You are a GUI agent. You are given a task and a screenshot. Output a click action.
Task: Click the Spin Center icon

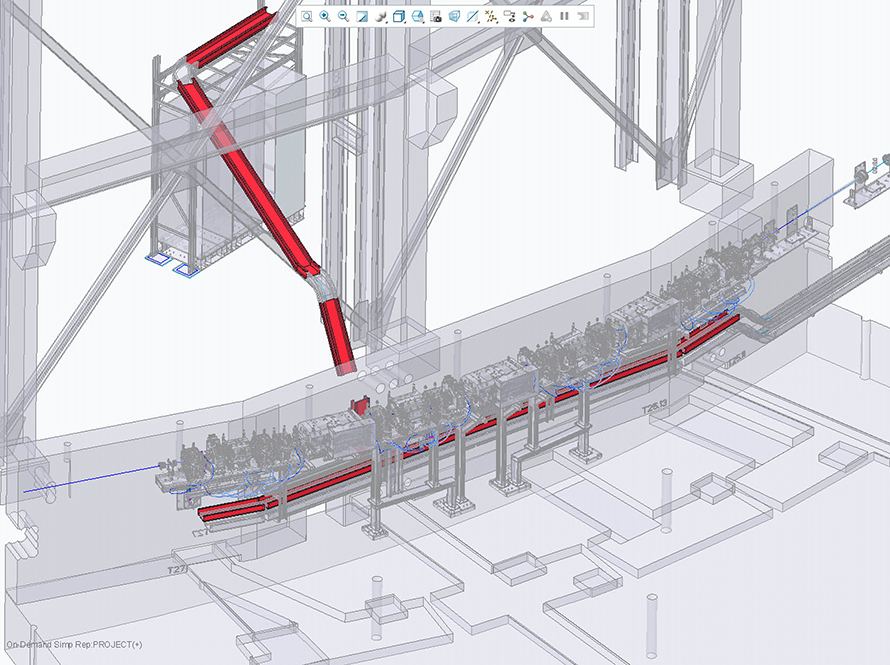(x=528, y=14)
